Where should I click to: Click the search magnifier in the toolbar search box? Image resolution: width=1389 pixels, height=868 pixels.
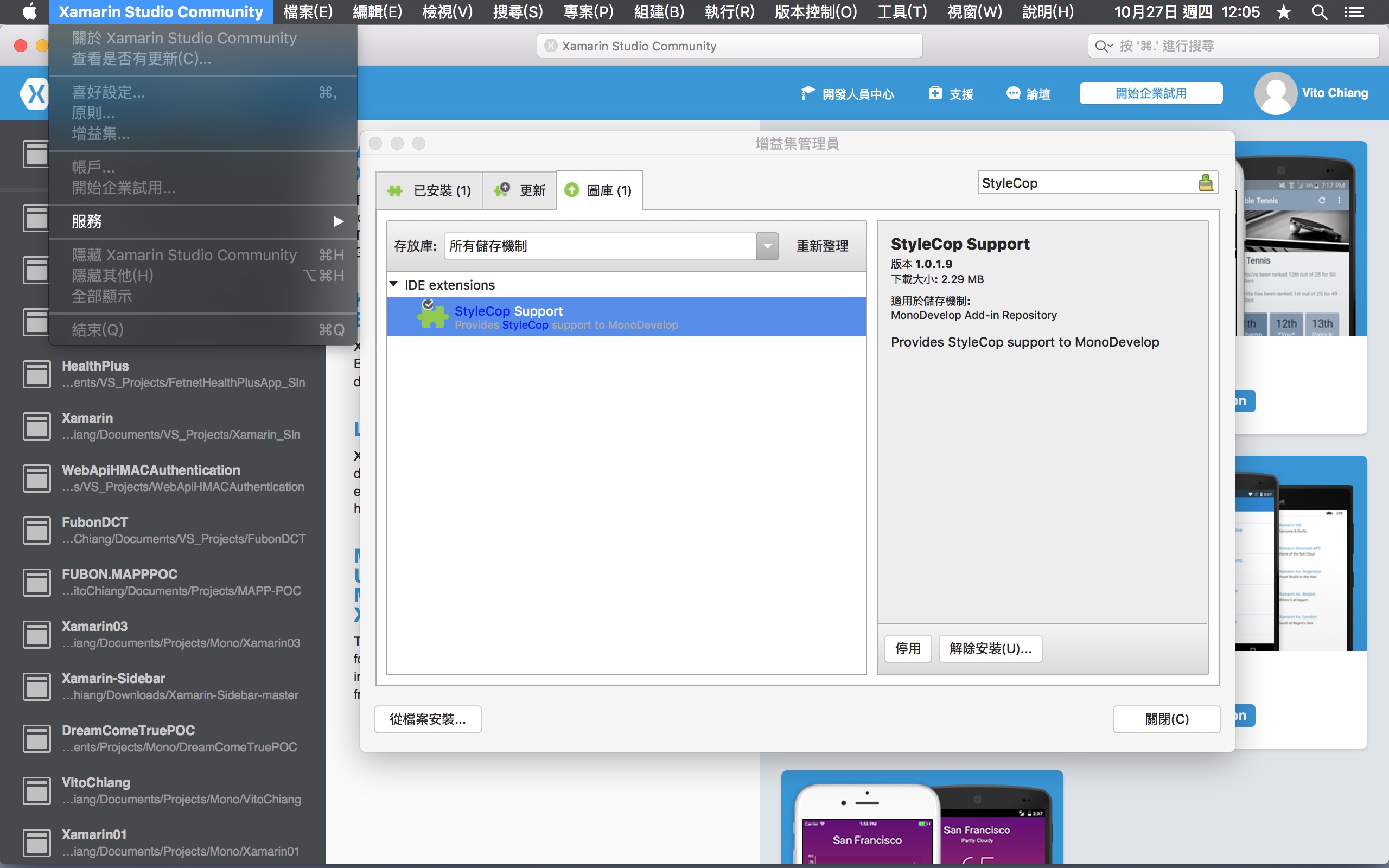click(1102, 46)
